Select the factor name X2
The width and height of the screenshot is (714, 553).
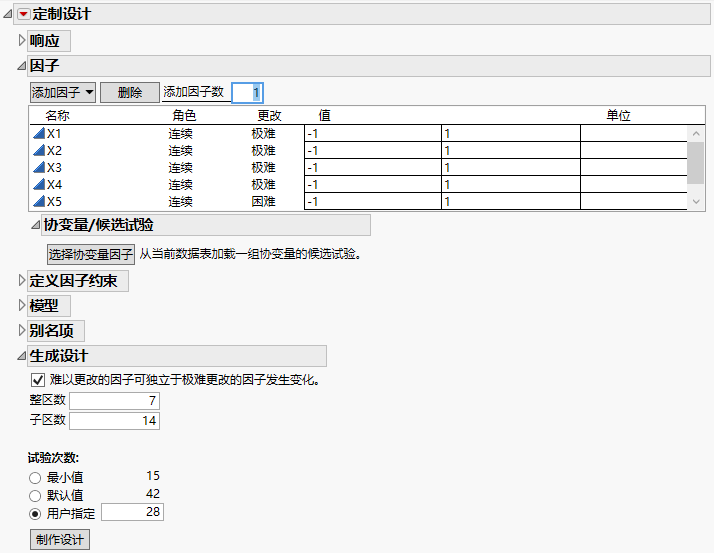pyautogui.click(x=54, y=150)
